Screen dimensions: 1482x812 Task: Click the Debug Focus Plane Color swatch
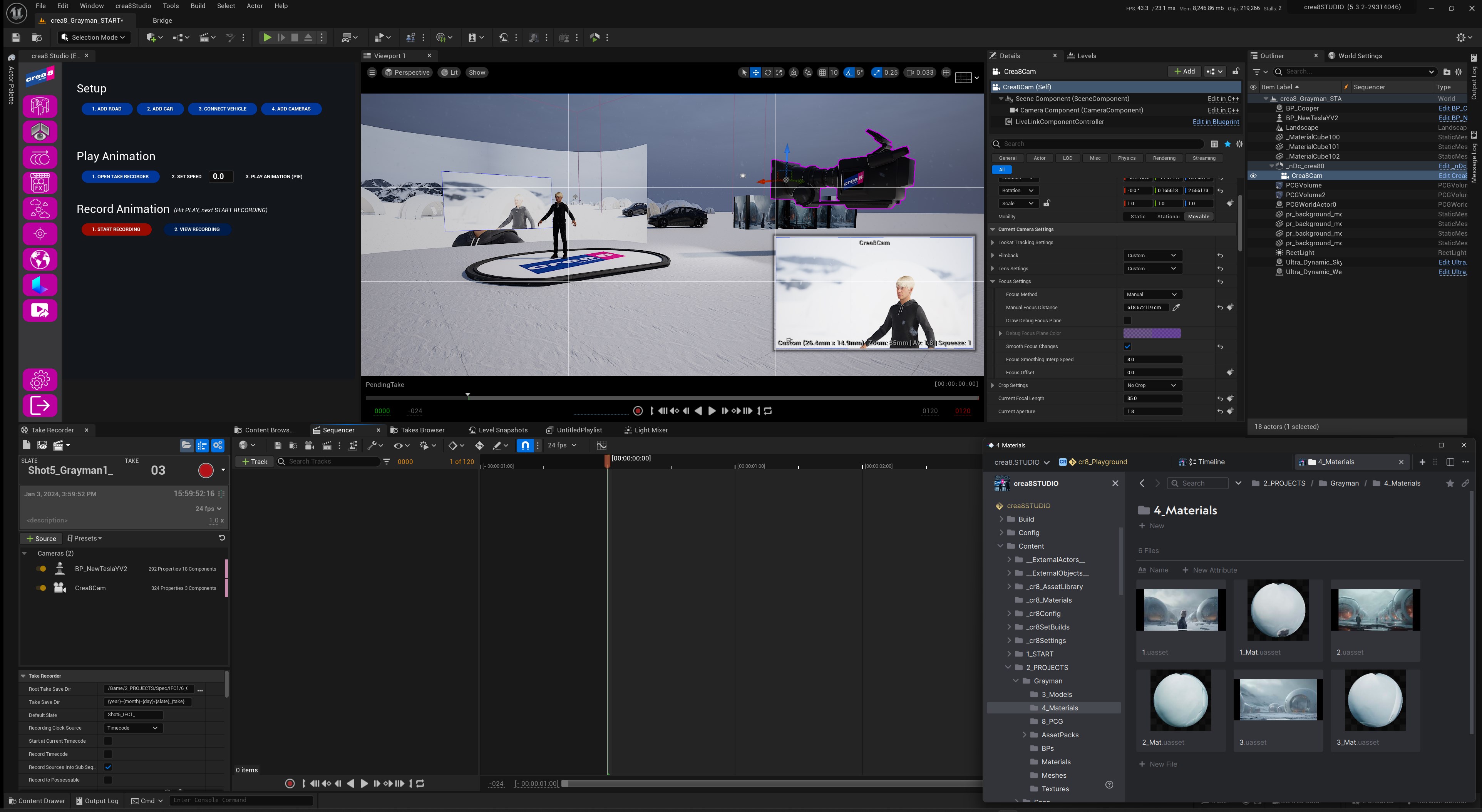point(1152,333)
